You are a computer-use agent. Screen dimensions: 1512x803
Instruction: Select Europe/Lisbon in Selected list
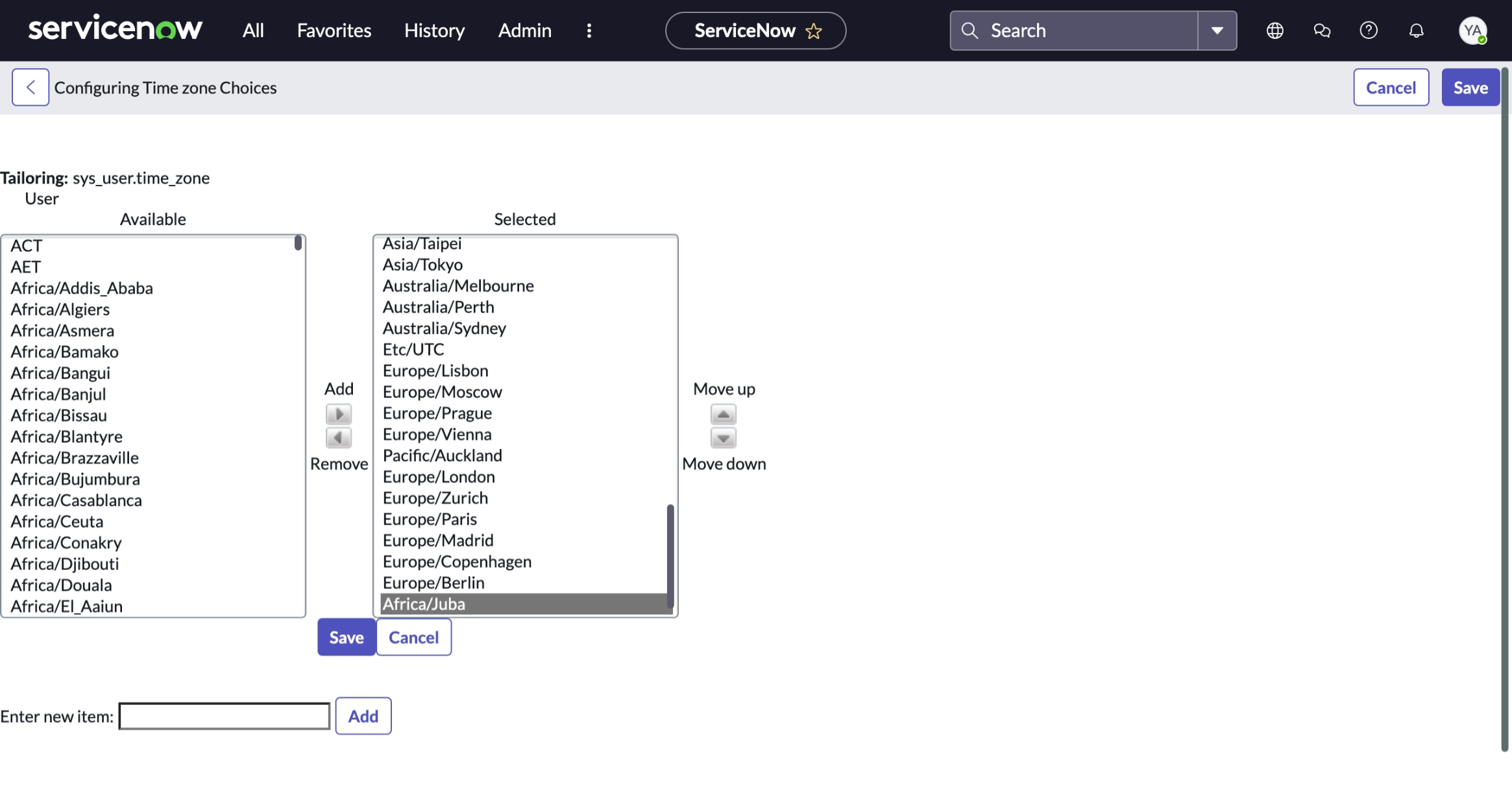click(x=435, y=370)
